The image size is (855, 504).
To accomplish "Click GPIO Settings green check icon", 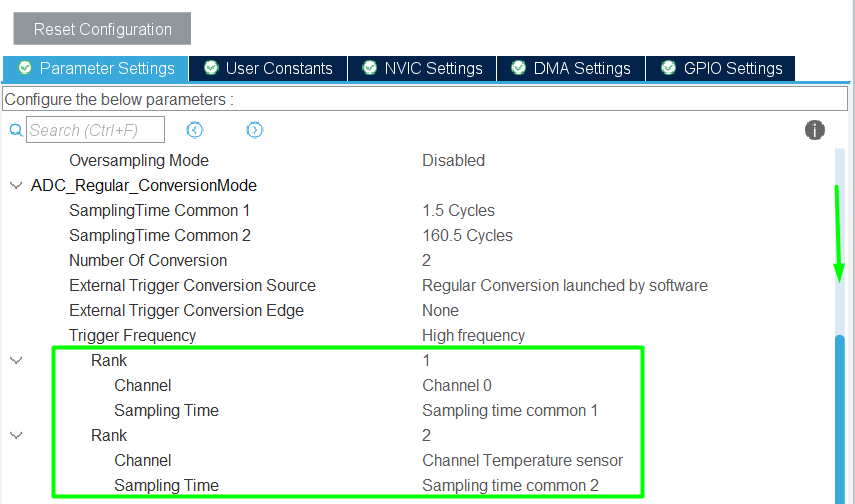I will pos(668,68).
